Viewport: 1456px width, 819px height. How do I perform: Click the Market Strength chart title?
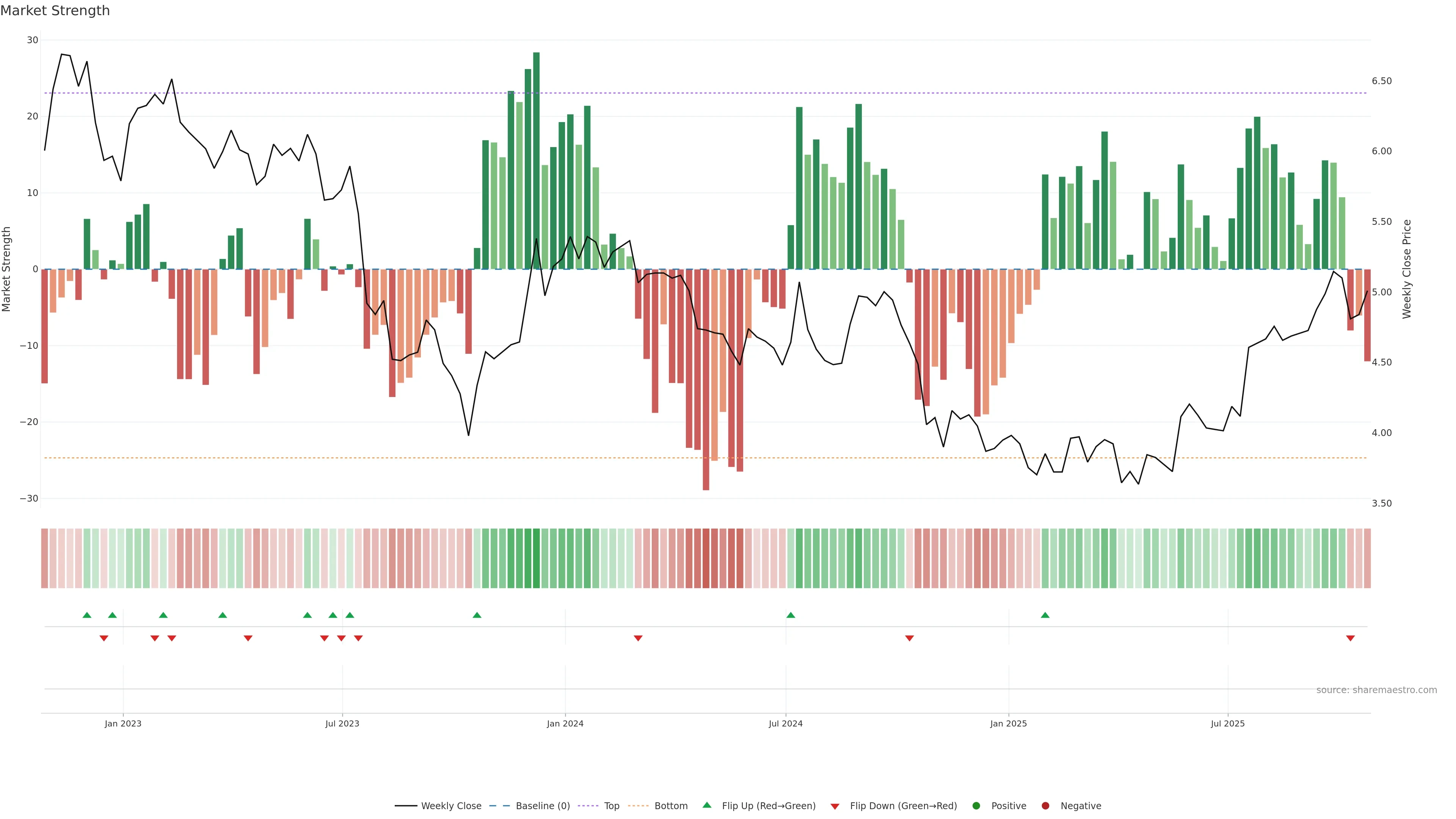[55, 11]
